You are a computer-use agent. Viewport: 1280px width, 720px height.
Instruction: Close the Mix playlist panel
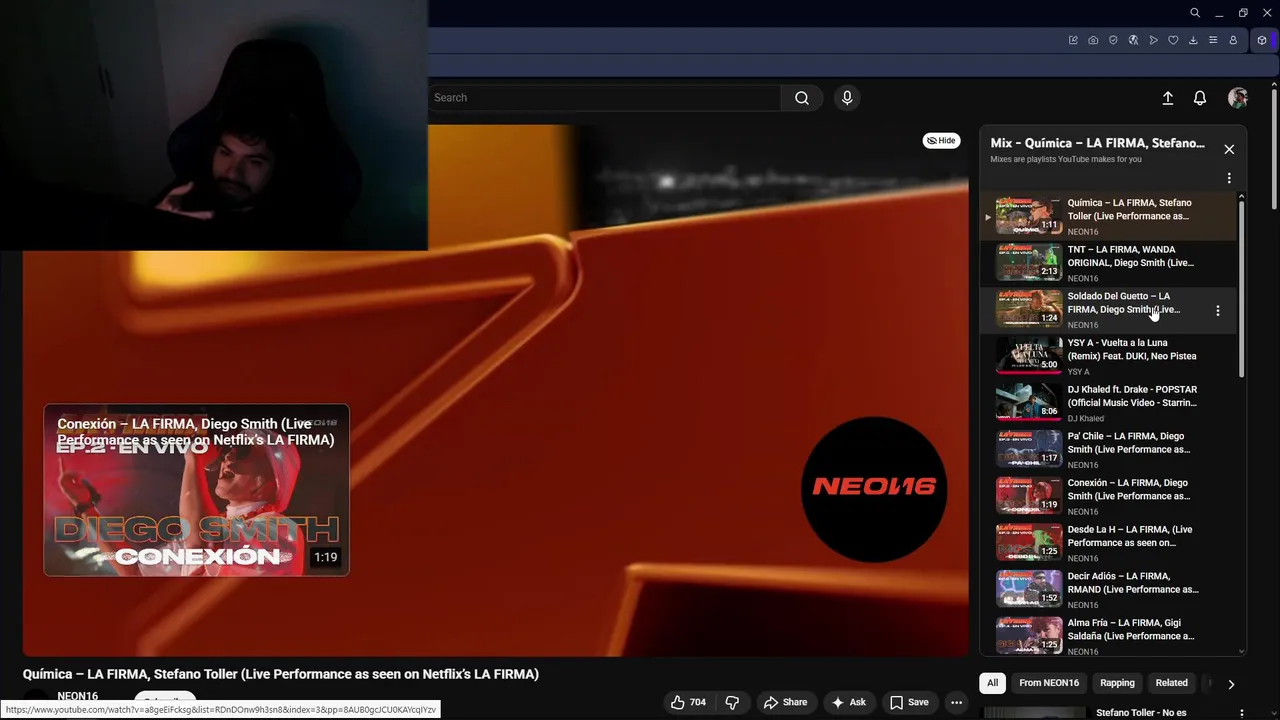pyautogui.click(x=1229, y=149)
